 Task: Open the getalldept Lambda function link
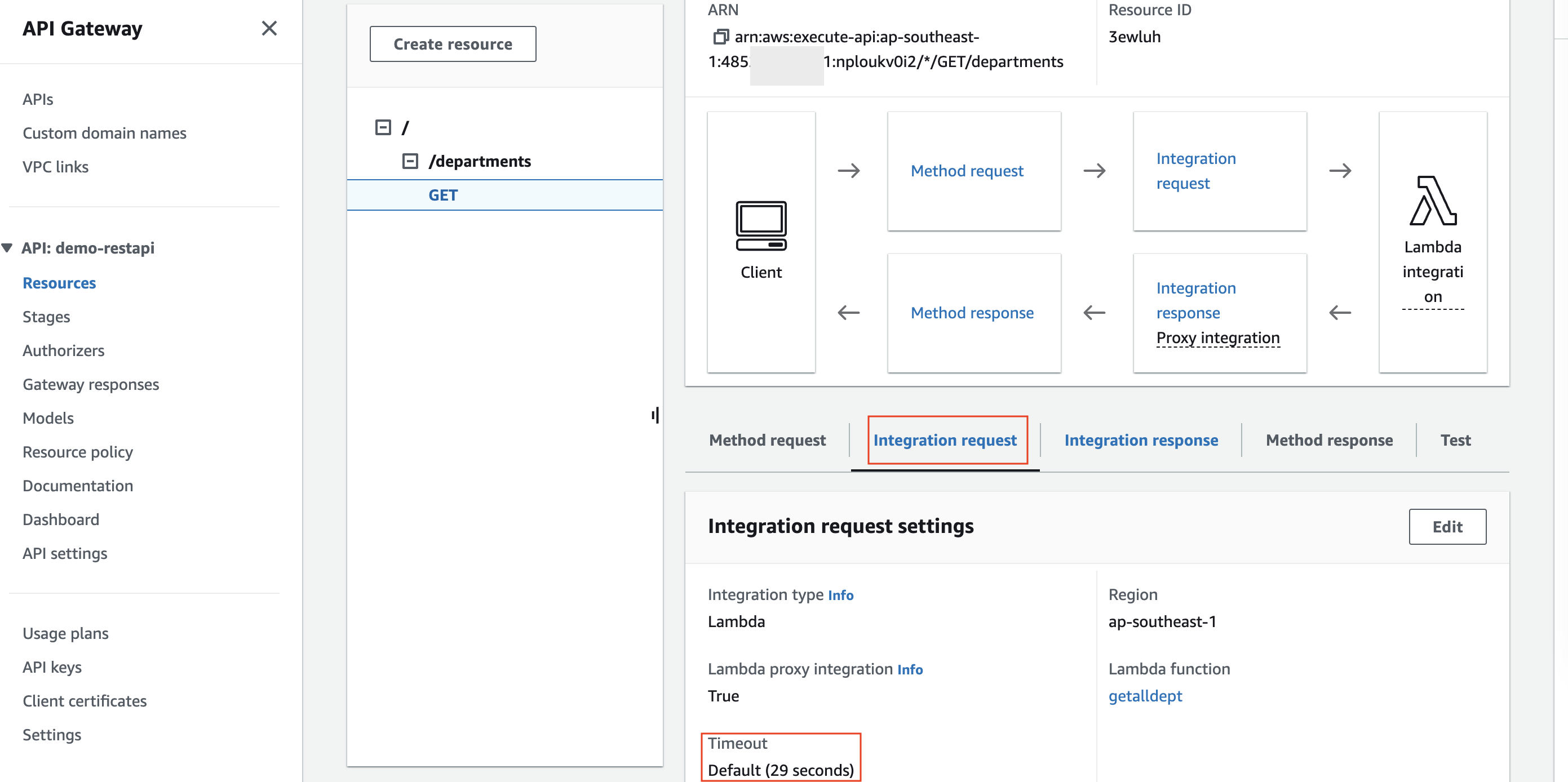1145,696
